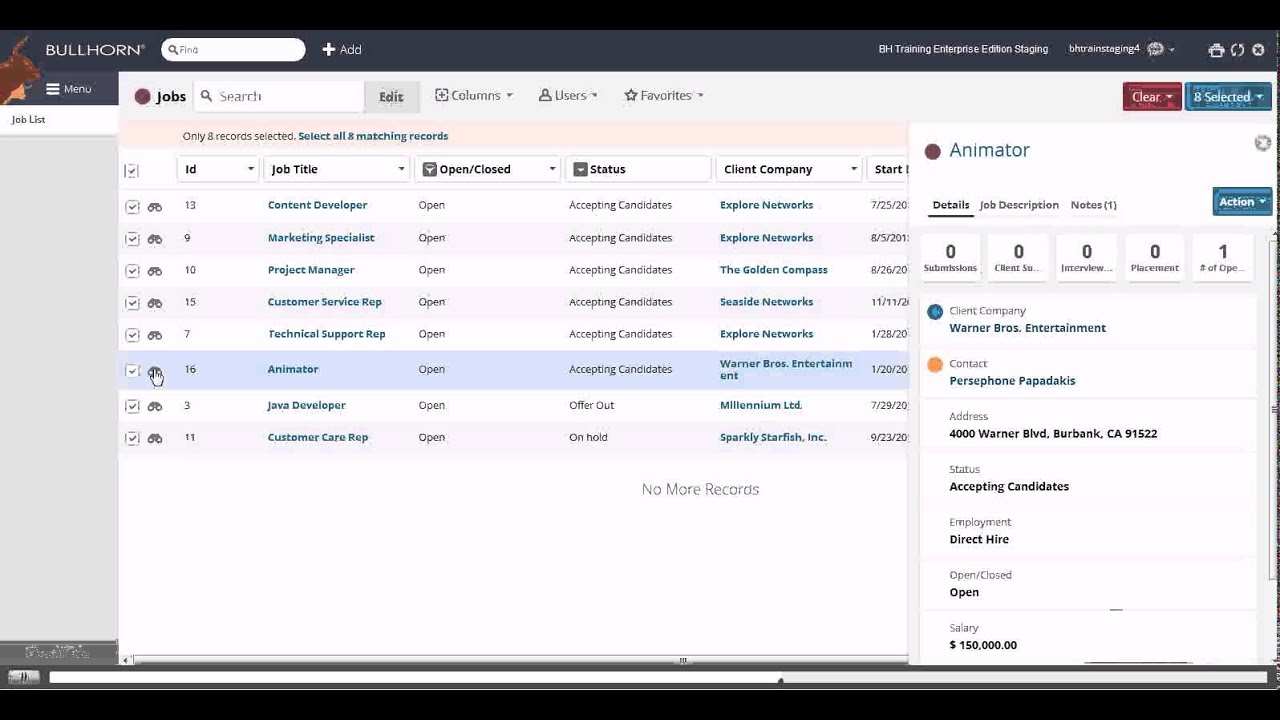Open Persephone Papadakis contact link
1280x720 pixels.
[x=1012, y=381]
